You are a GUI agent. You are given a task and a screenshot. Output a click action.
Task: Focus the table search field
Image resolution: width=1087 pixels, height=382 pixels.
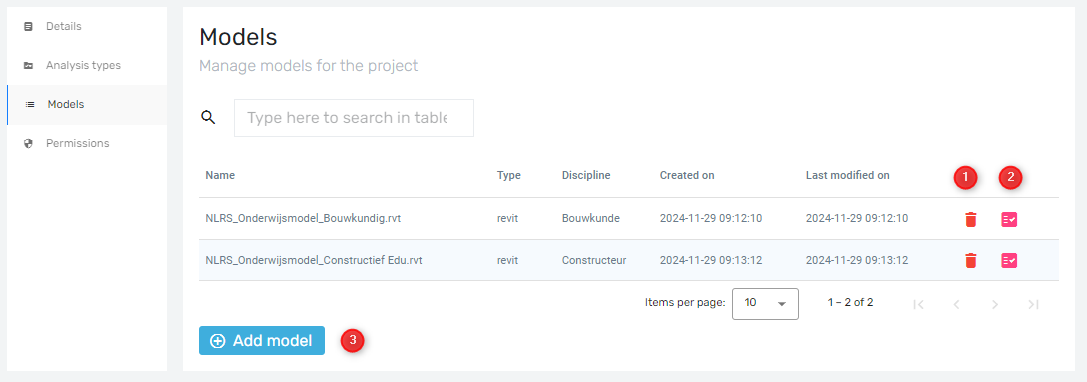[x=354, y=118]
